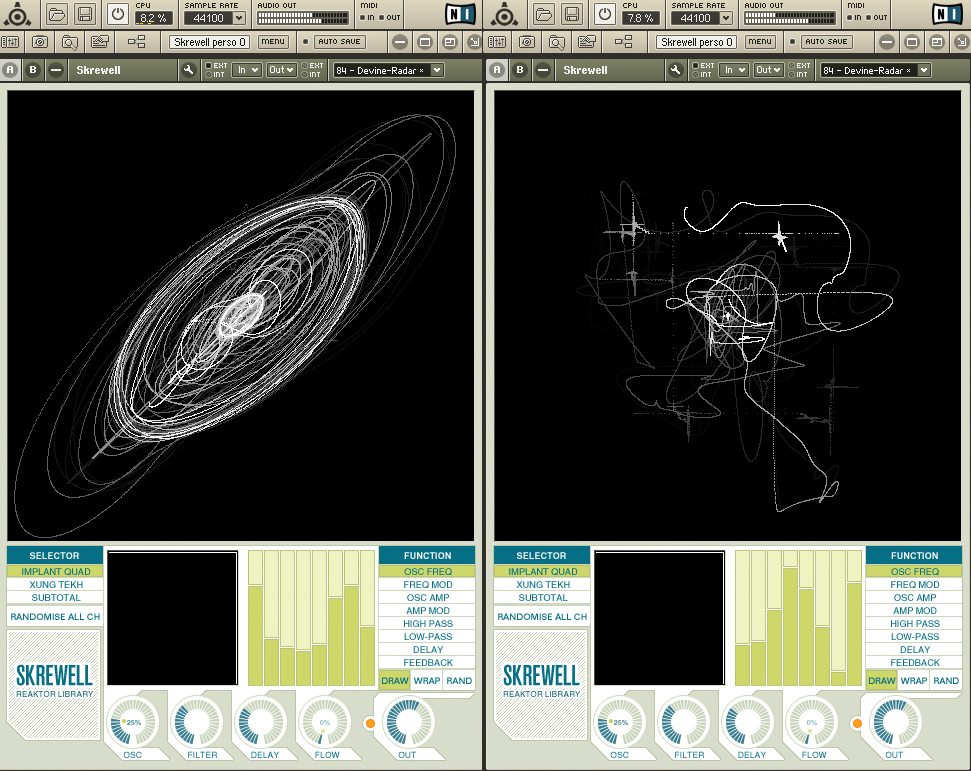The width and height of the screenshot is (971, 771).
Task: Toggle the audio power button in left window
Action: pos(118,14)
